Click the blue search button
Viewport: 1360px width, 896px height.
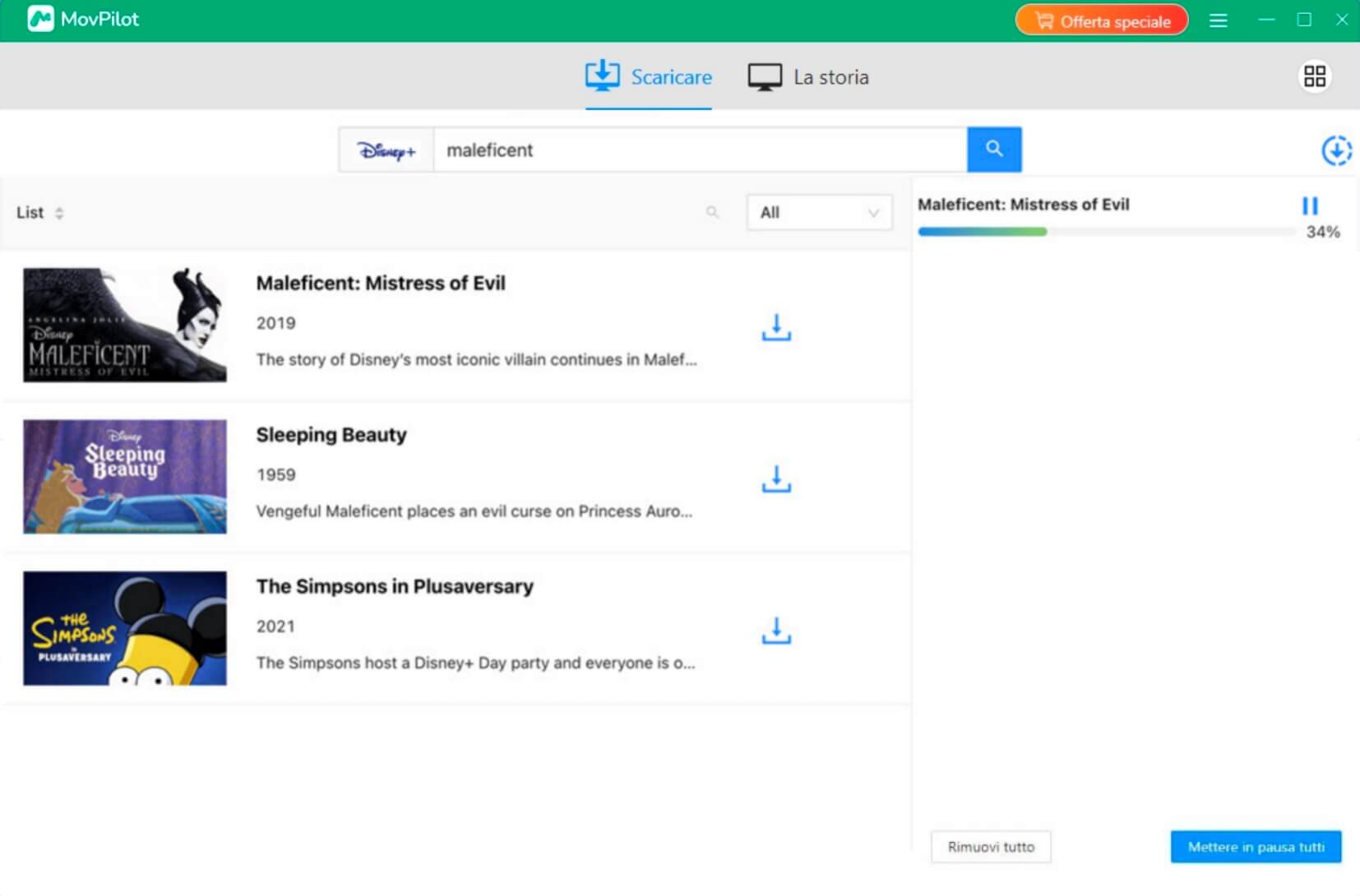994,150
